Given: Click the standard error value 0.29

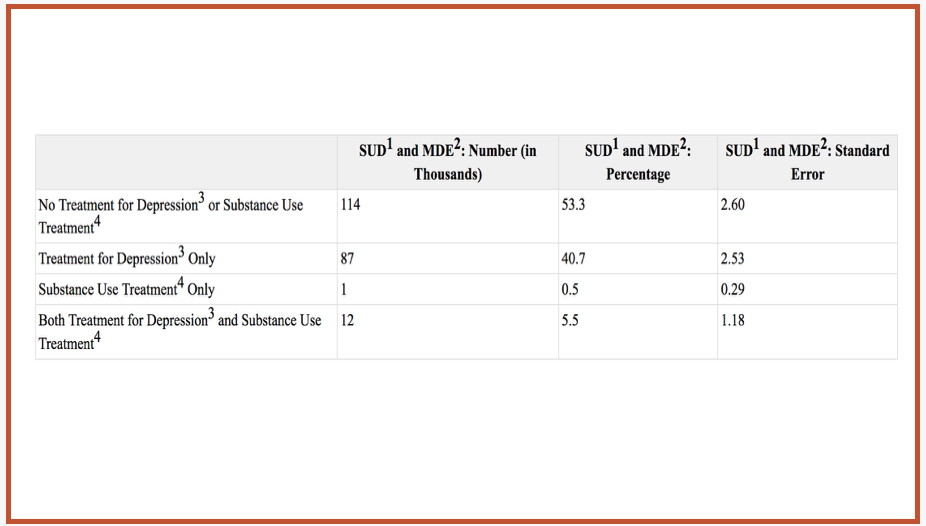Looking at the screenshot, I should (x=807, y=289).
